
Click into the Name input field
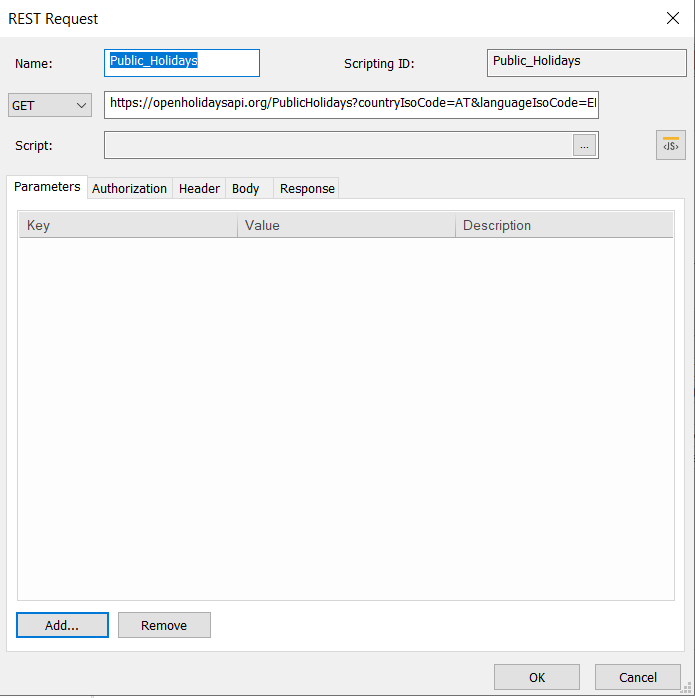pos(182,62)
